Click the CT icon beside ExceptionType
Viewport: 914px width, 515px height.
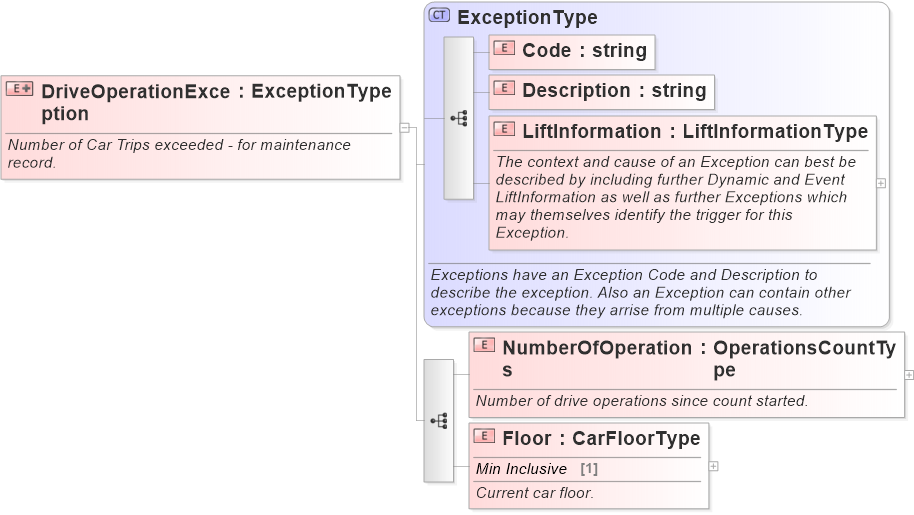(x=439, y=15)
